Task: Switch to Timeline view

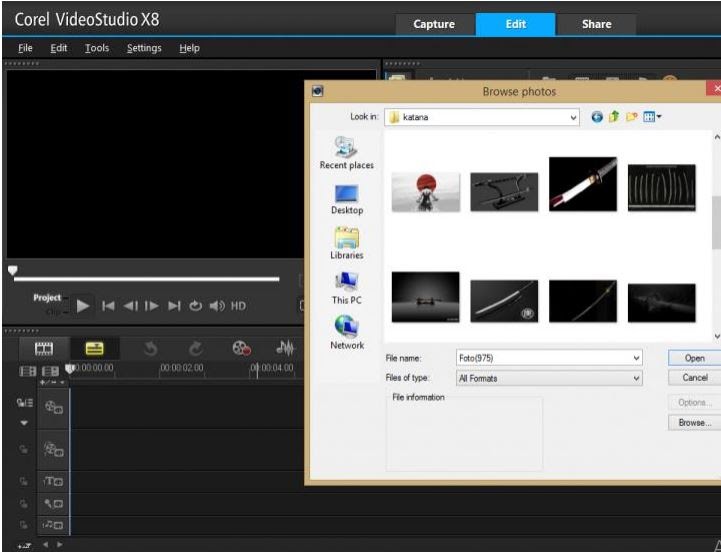Action: pyautogui.click(x=94, y=349)
